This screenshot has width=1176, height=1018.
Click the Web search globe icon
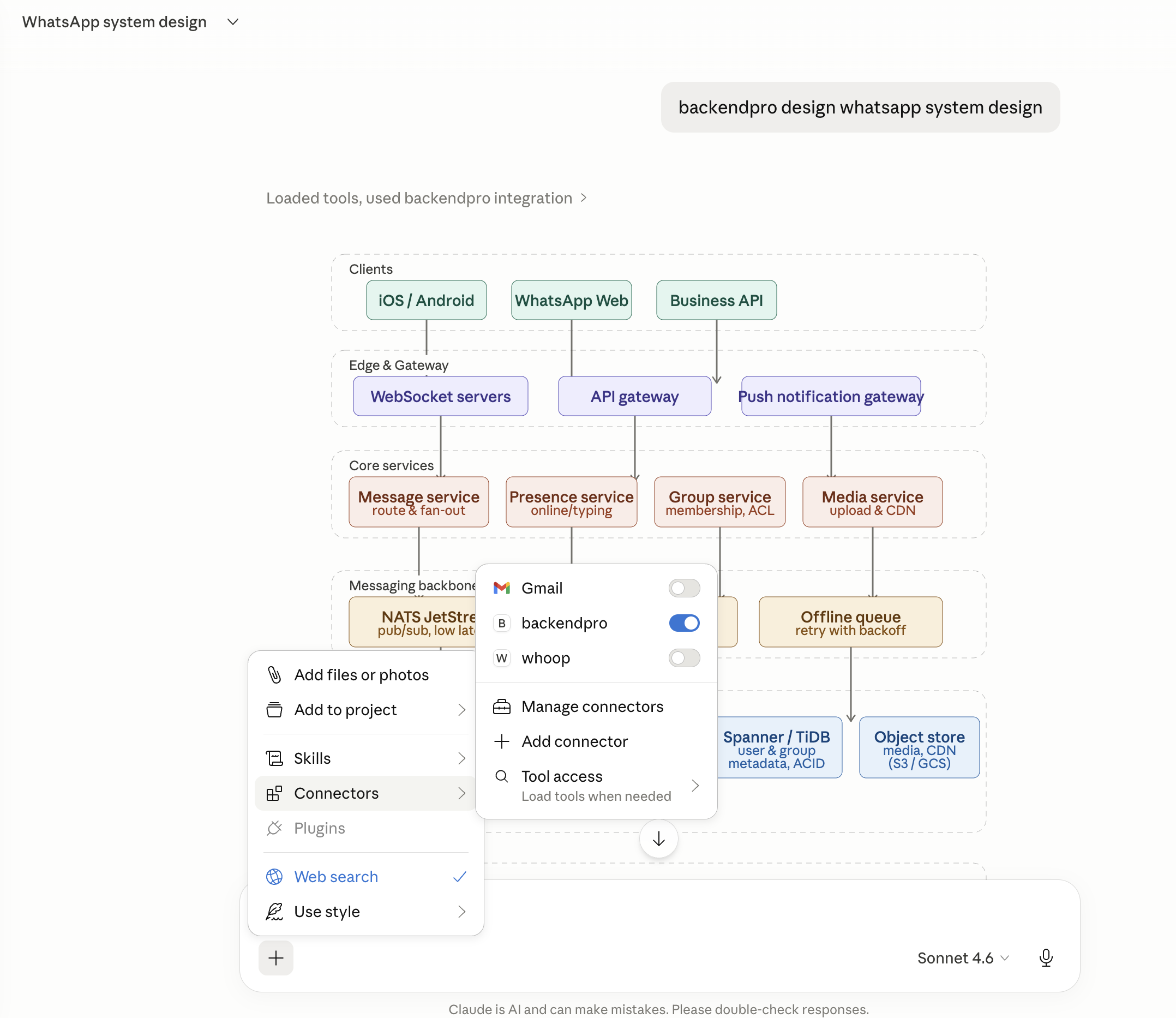click(x=274, y=877)
